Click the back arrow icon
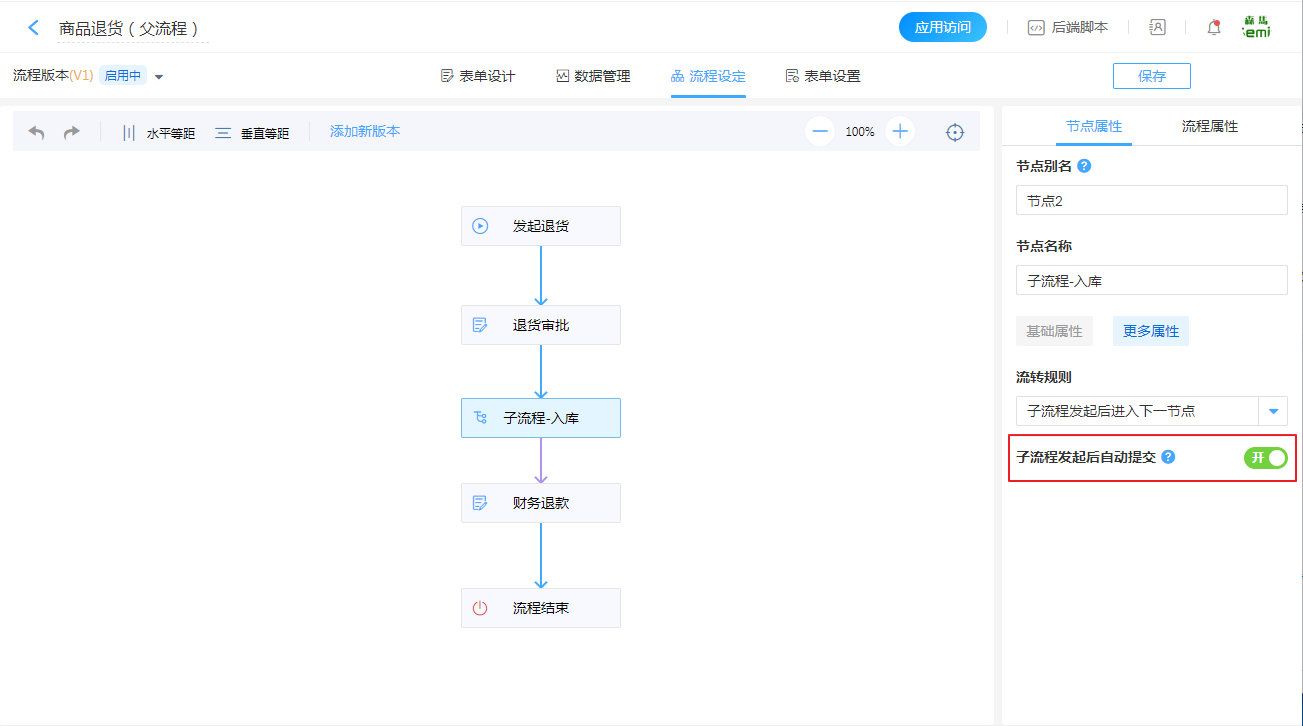1303x726 pixels. point(34,28)
